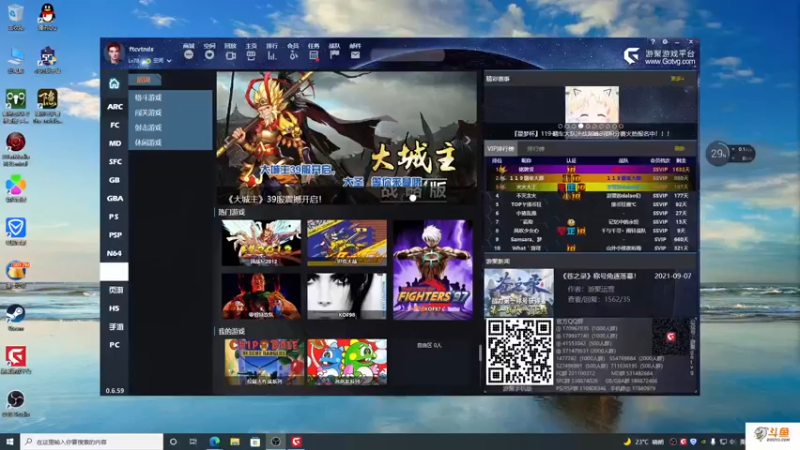Switch to the 排行榜 tab beside VIP

click(536, 149)
